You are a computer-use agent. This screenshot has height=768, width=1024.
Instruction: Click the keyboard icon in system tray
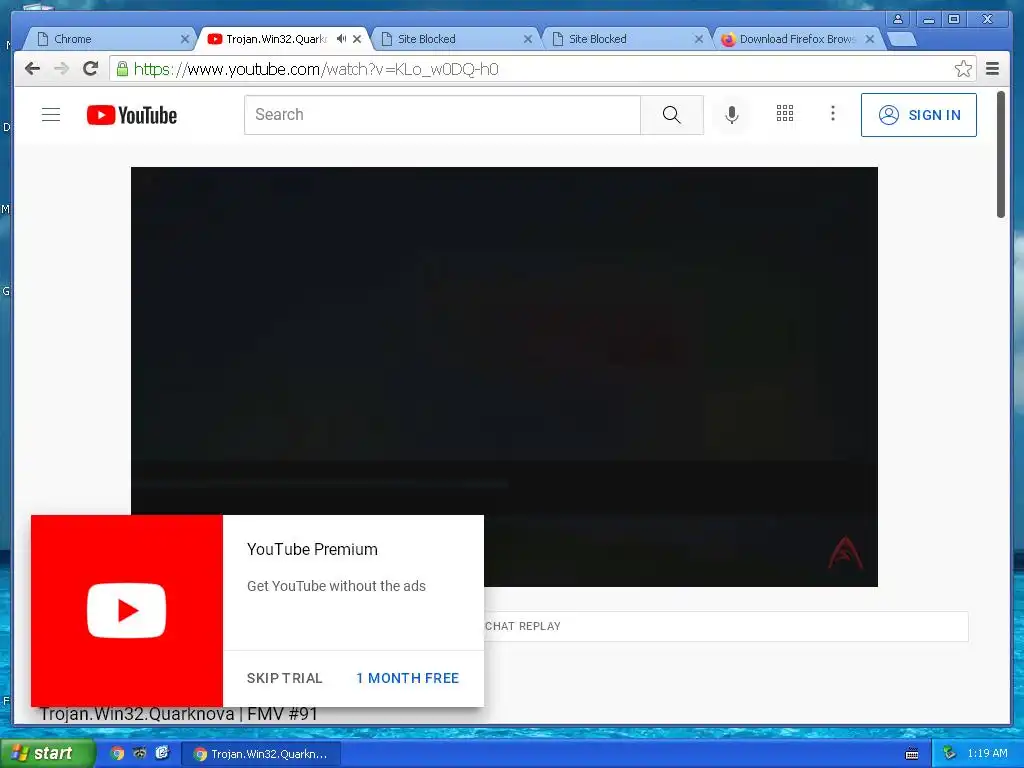point(912,754)
